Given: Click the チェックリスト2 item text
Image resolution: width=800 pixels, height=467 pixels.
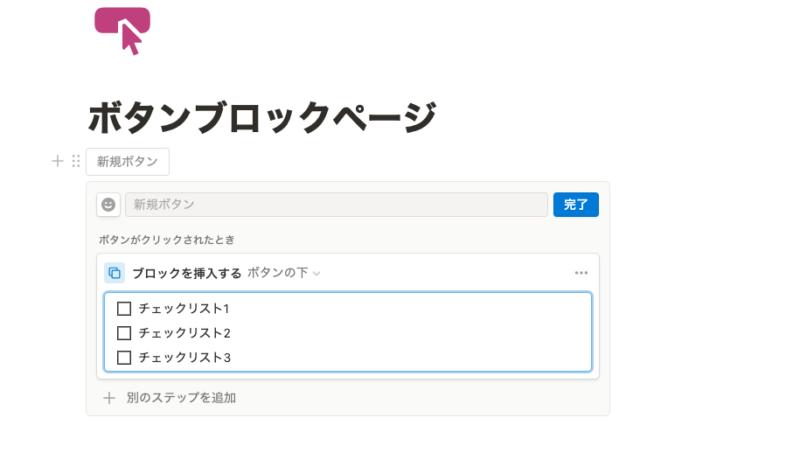Looking at the screenshot, I should click(x=185, y=333).
